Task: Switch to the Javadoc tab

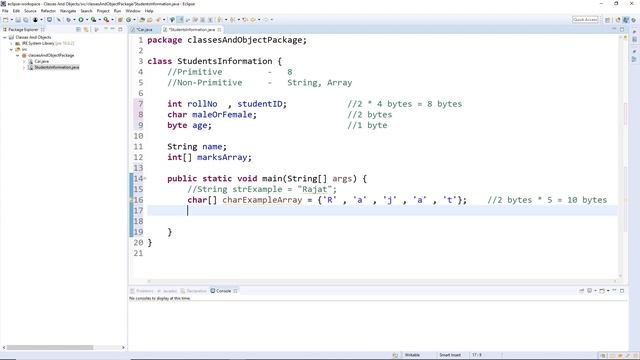Action: point(167,291)
